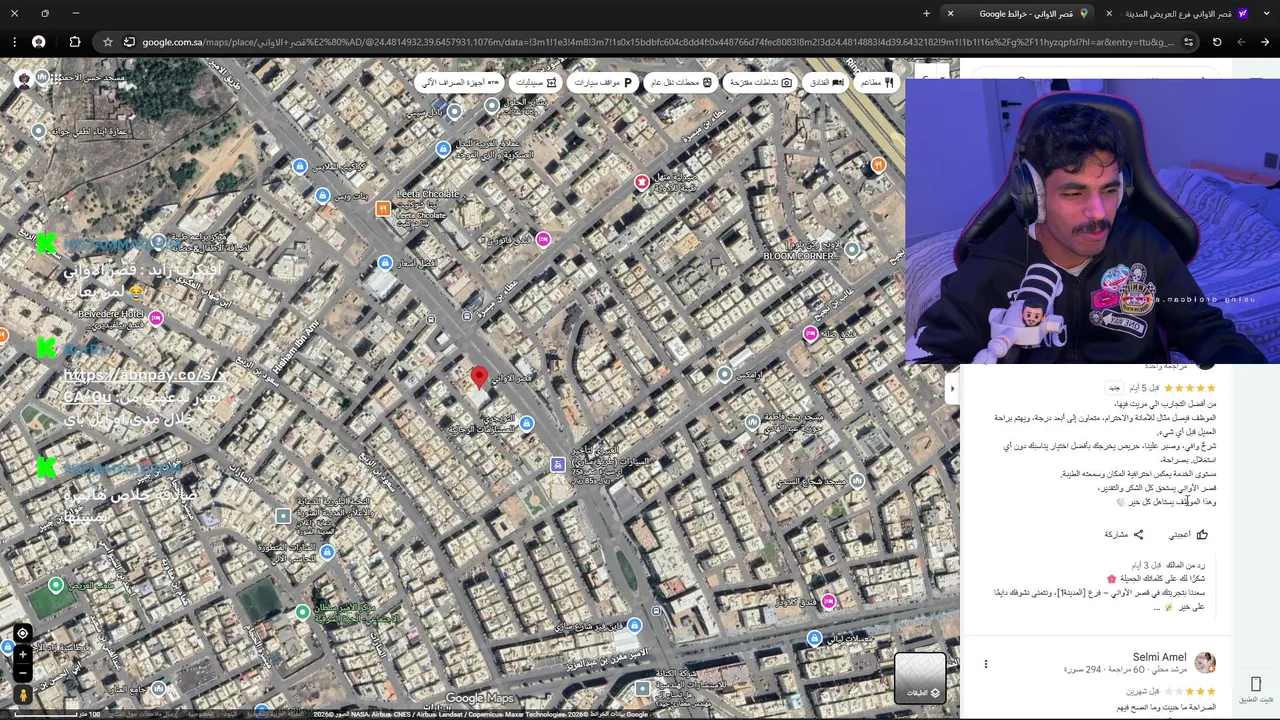Expand owner reply with ellipsis
The image size is (1280, 720).
(x=1157, y=607)
